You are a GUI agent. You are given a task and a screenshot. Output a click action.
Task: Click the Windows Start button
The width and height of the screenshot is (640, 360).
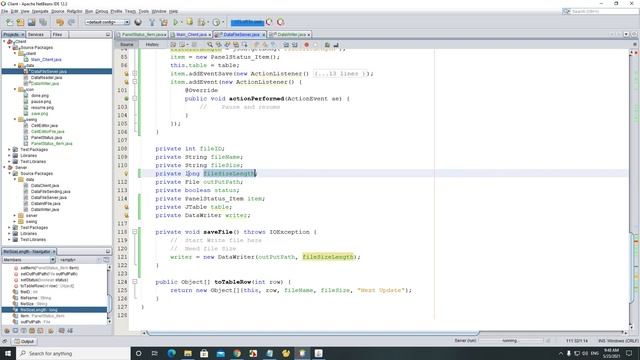pos(8,353)
